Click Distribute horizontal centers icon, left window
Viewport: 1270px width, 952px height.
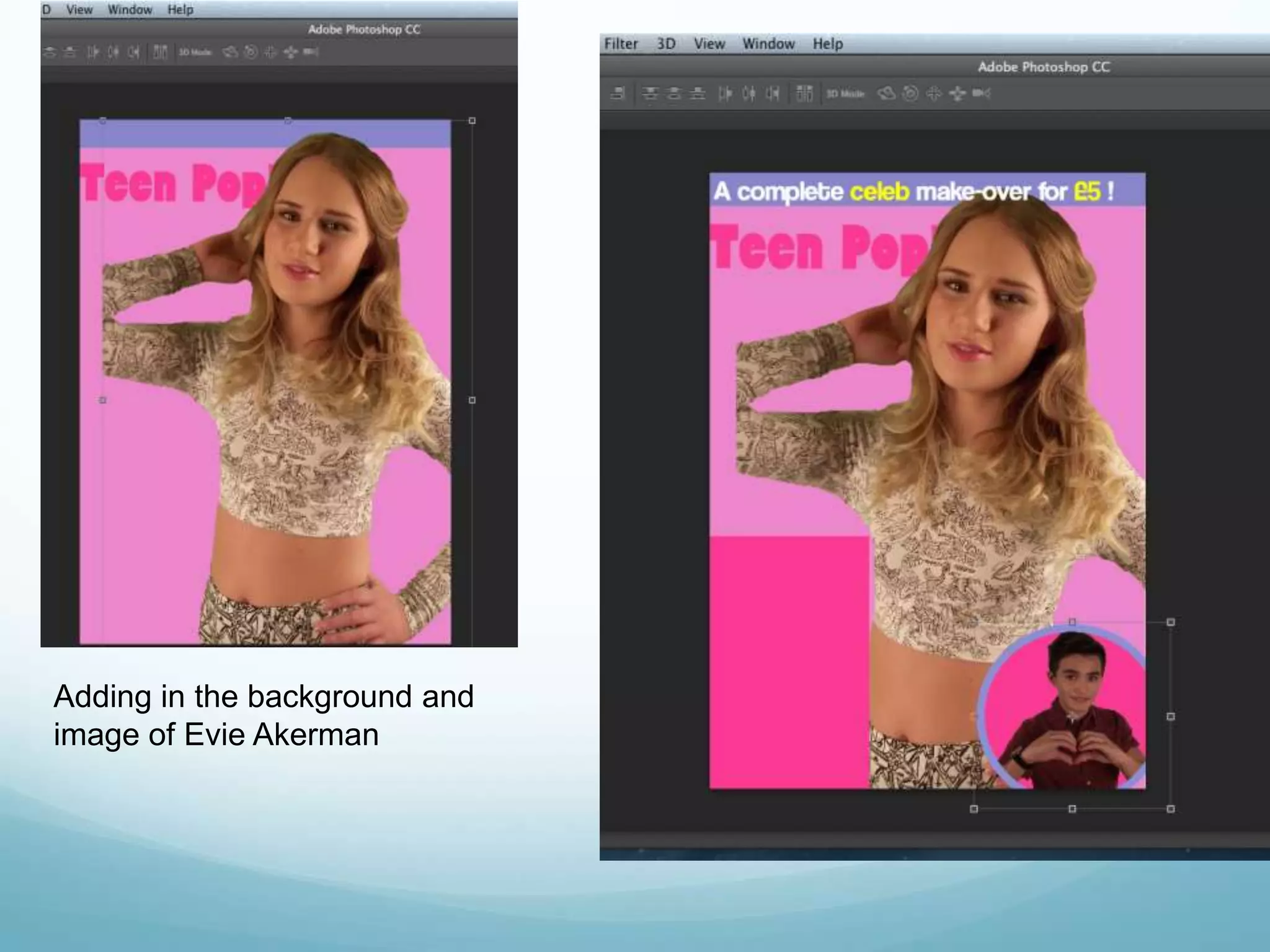tap(113, 52)
